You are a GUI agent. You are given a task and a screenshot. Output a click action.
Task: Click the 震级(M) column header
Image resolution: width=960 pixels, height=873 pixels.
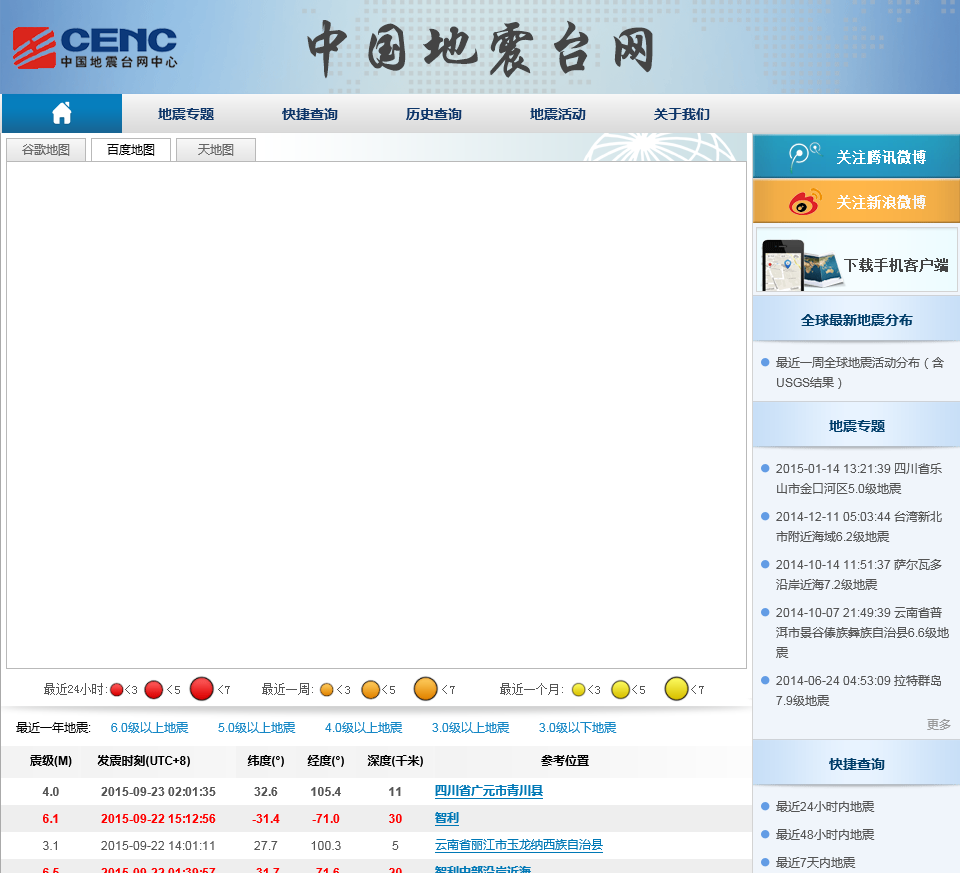51,760
